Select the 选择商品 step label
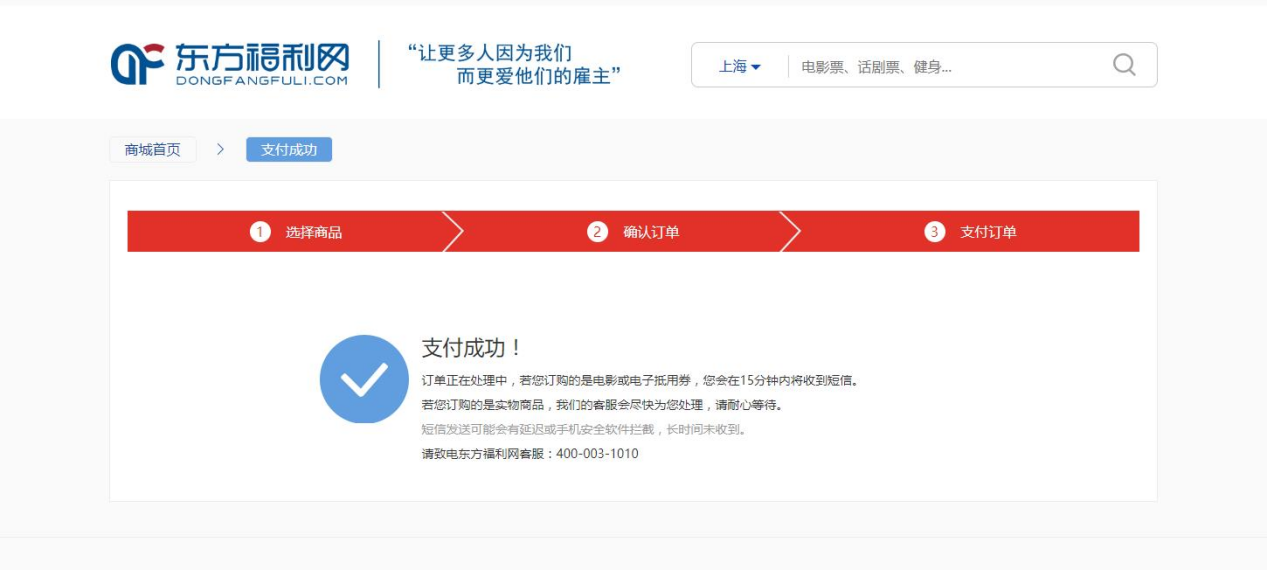The image size is (1267, 570). pos(313,232)
